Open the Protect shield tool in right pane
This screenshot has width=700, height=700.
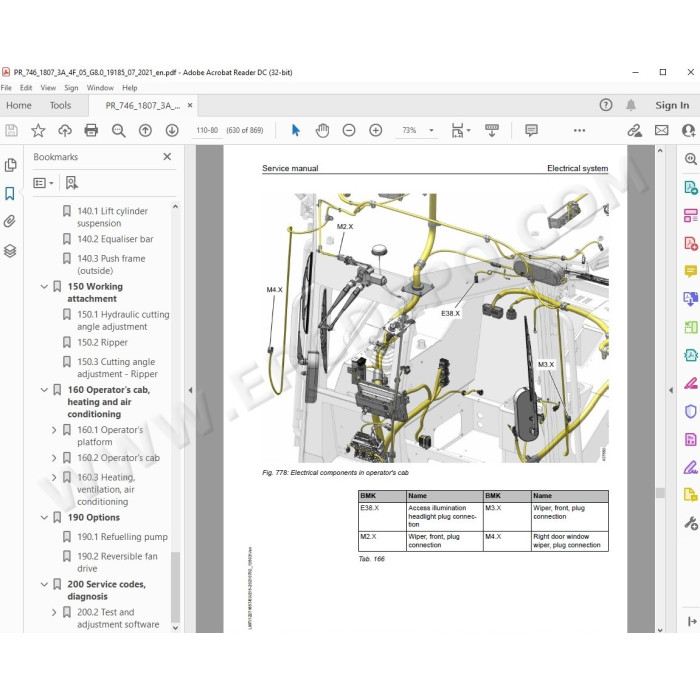tap(691, 411)
